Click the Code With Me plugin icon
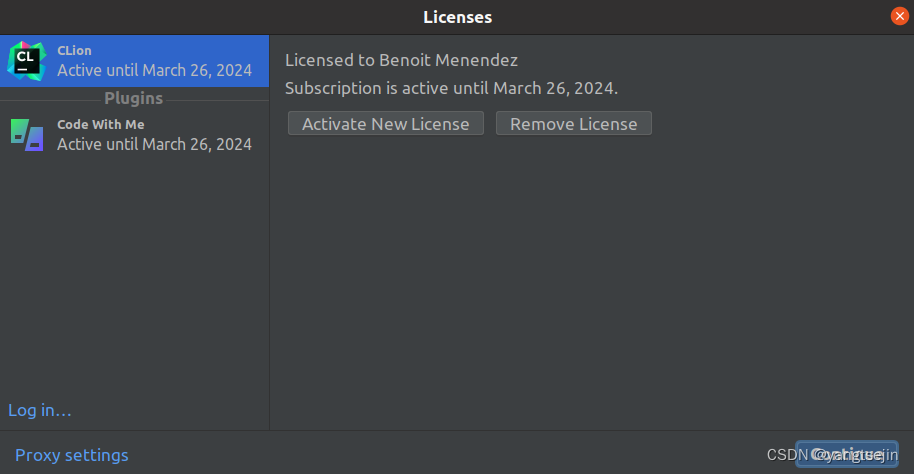Viewport: 914px width, 474px height. [x=27, y=134]
